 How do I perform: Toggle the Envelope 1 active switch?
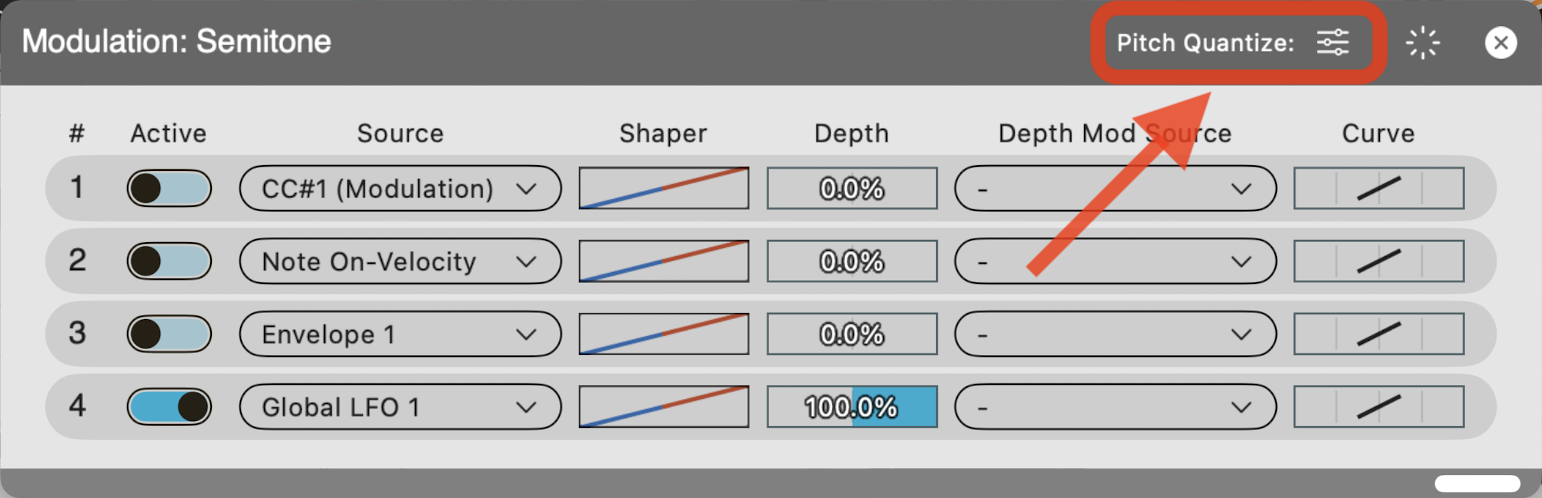pos(169,334)
